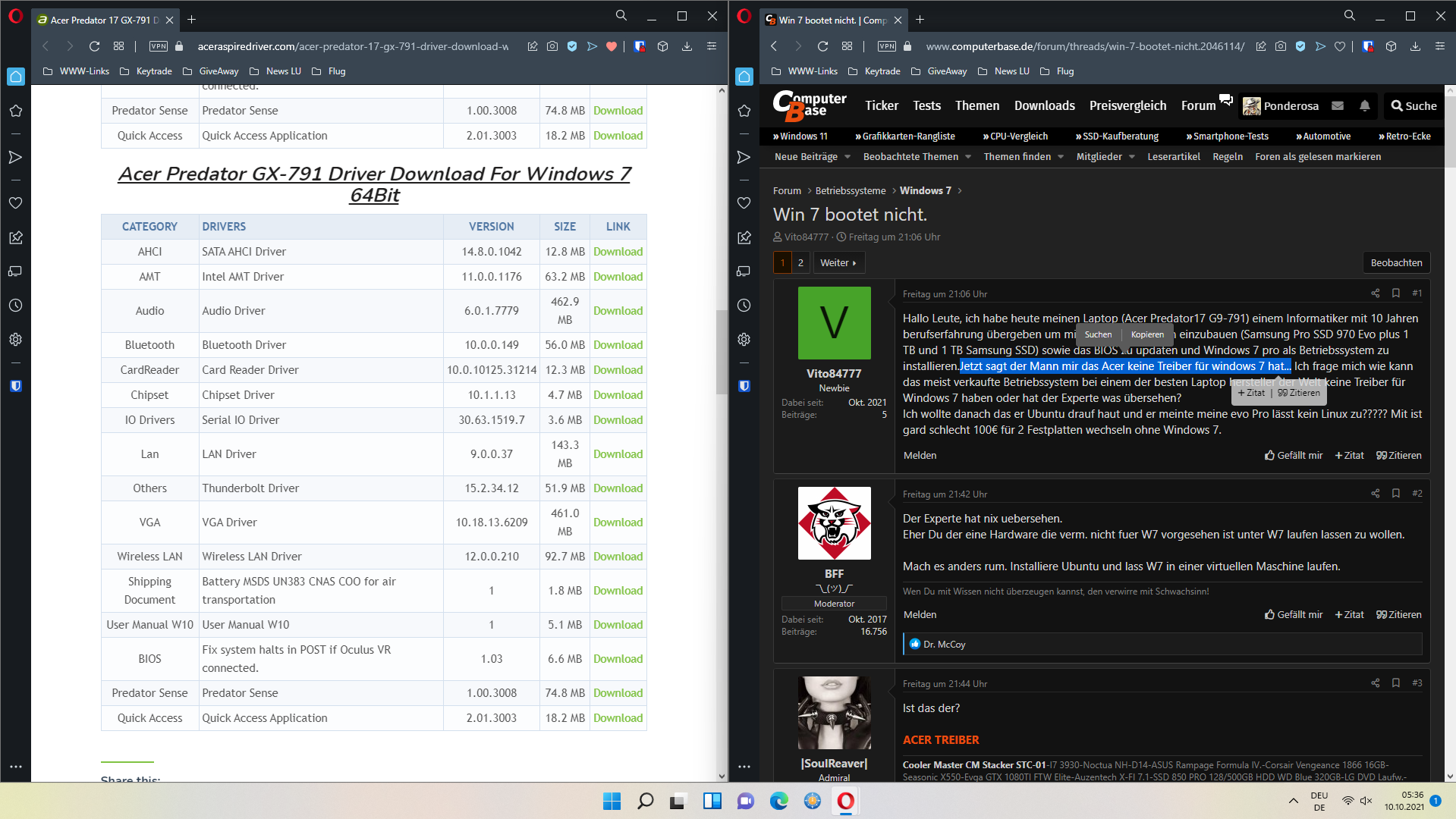Download the Chipset Driver
This screenshot has height=819, width=1456.
pos(618,395)
